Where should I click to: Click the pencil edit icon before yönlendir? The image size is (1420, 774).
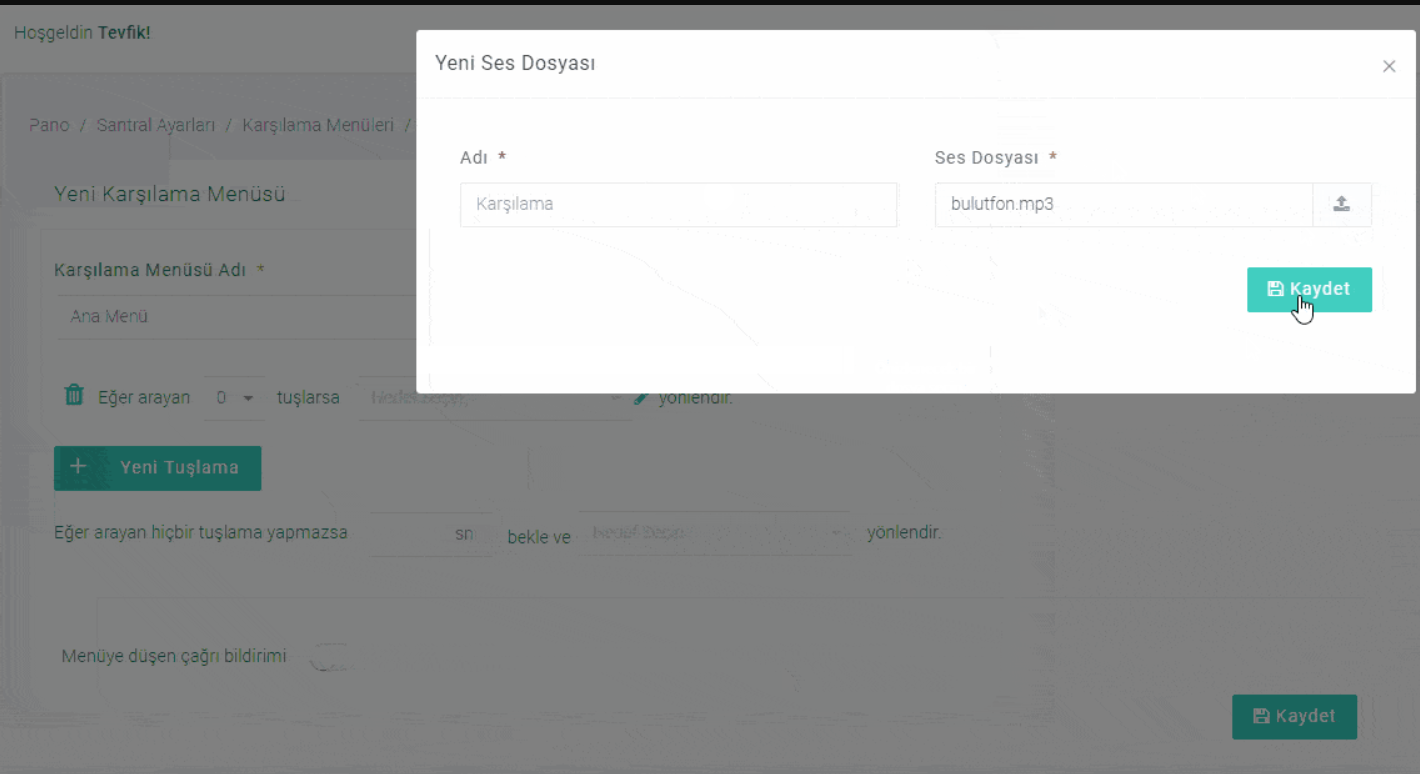pos(641,397)
